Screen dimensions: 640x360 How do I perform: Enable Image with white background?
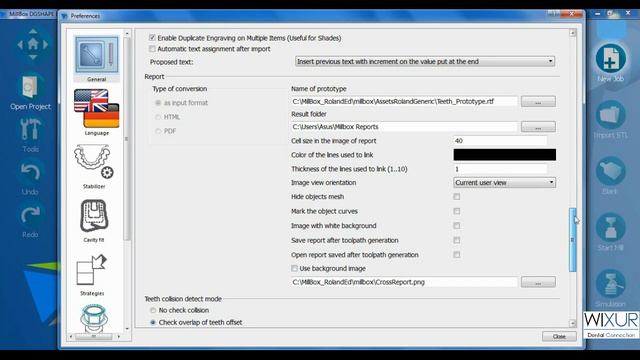point(457,226)
